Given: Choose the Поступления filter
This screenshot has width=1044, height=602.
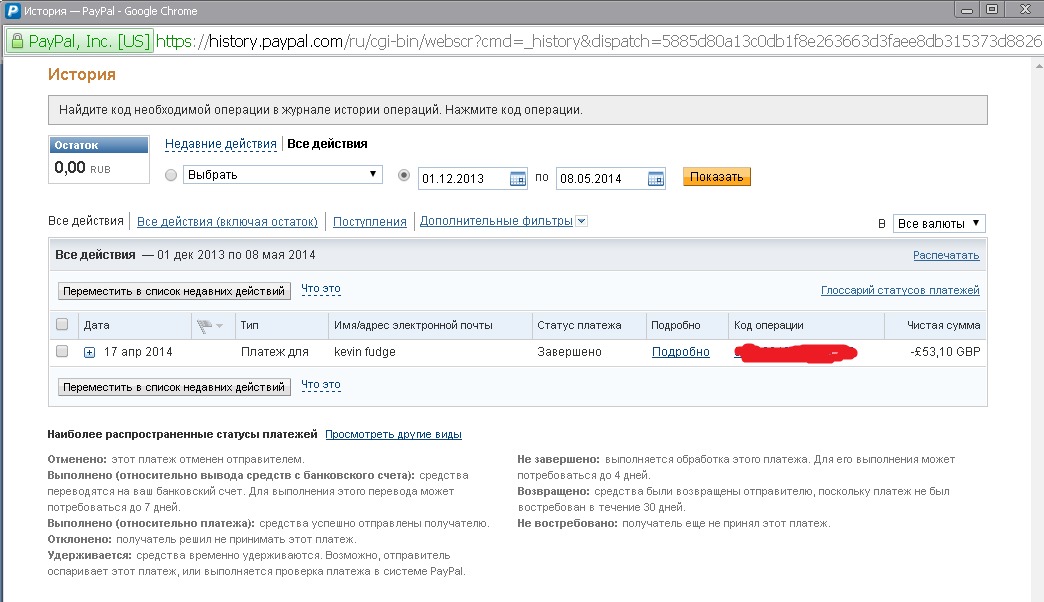Looking at the screenshot, I should pos(370,222).
